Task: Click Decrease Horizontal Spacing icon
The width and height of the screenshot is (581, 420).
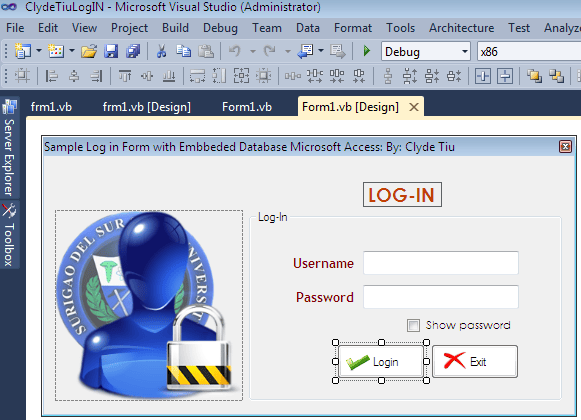Action: coord(337,76)
